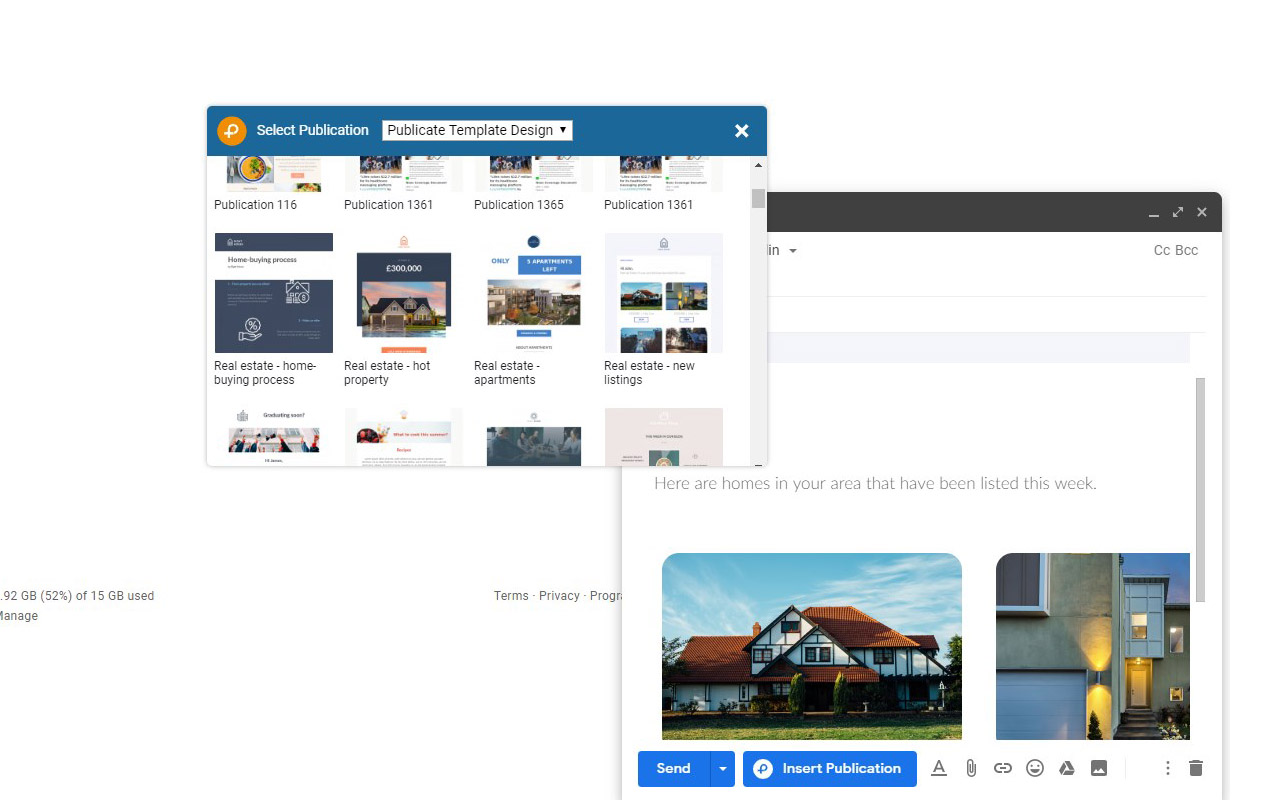Open the Terms link in the footer
Viewport: 1280px width, 800px height.
(511, 596)
